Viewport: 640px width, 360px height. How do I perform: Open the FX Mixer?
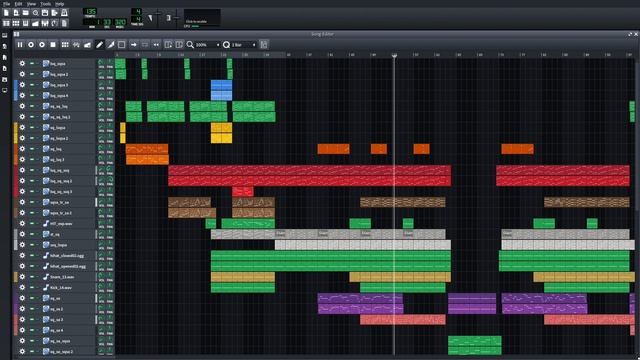tap(45, 23)
